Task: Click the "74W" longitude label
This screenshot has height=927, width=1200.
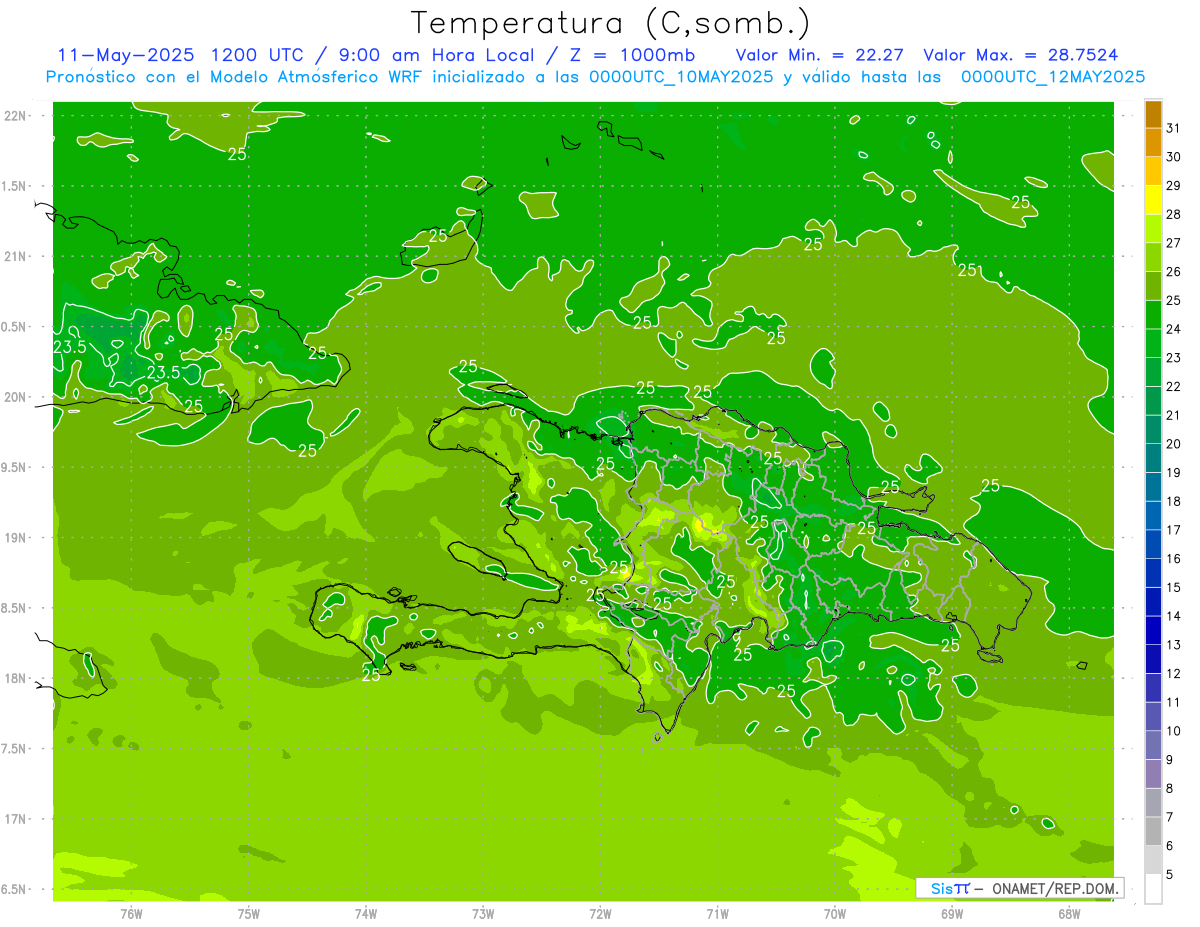Action: (x=365, y=913)
